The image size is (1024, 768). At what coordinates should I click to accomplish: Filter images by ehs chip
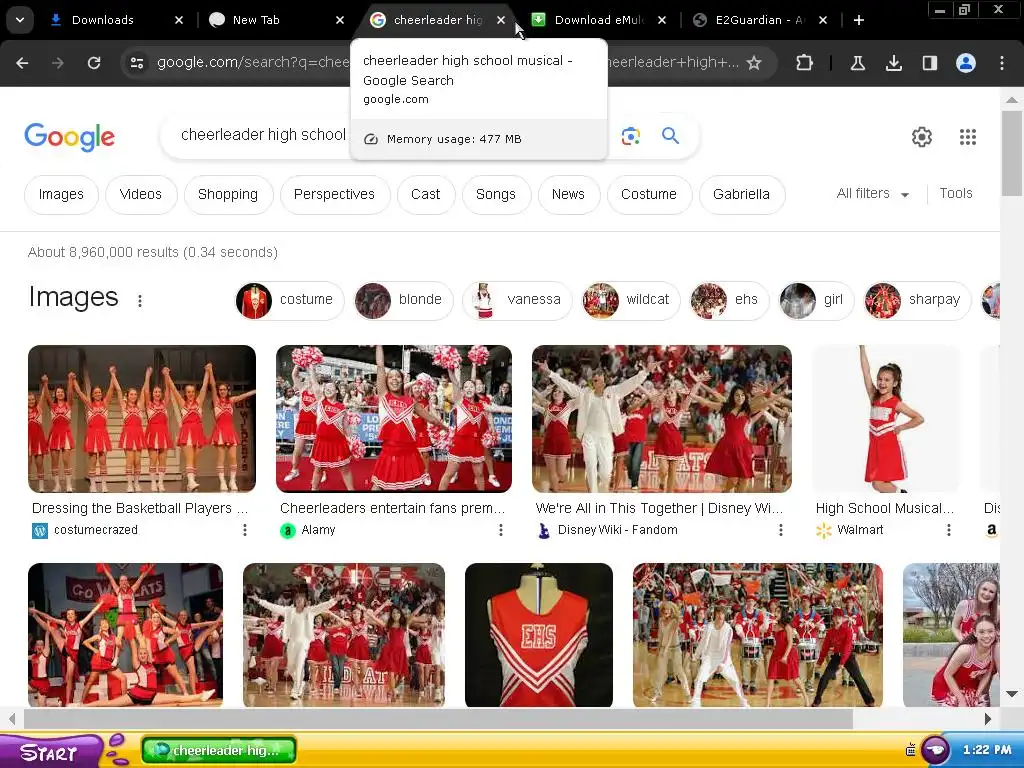click(x=729, y=300)
